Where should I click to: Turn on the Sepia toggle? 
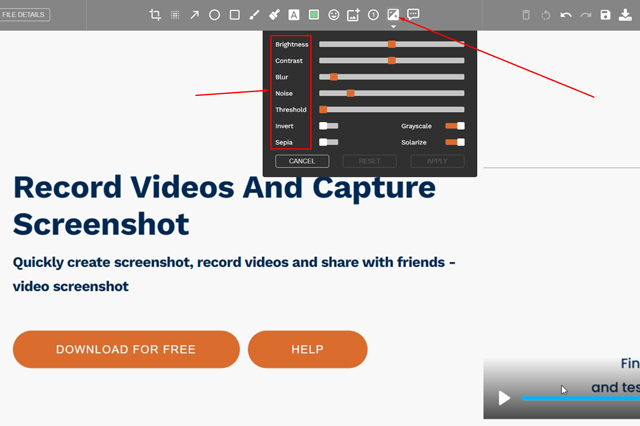tap(328, 142)
